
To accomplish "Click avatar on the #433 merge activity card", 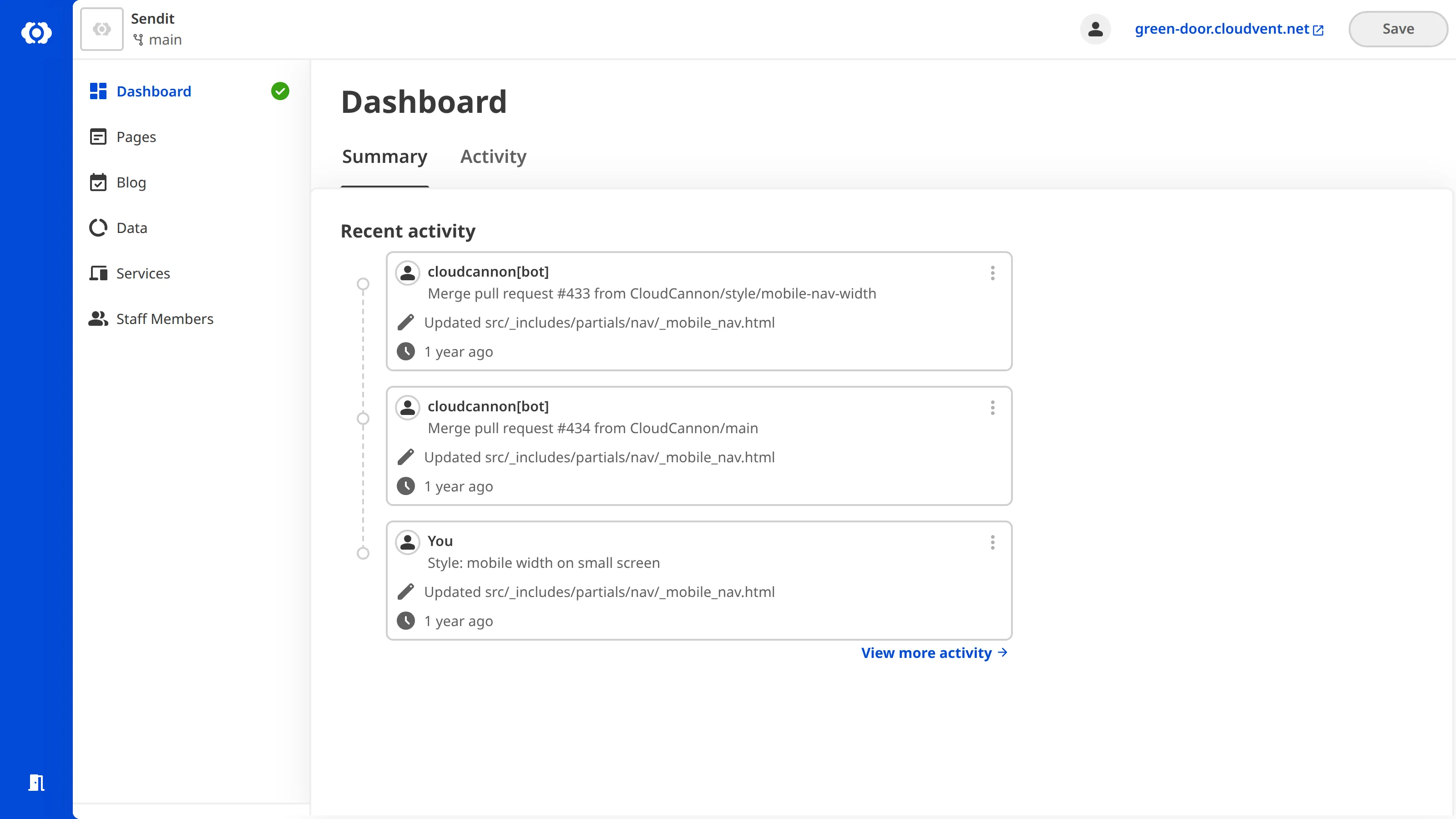I will click(x=407, y=273).
